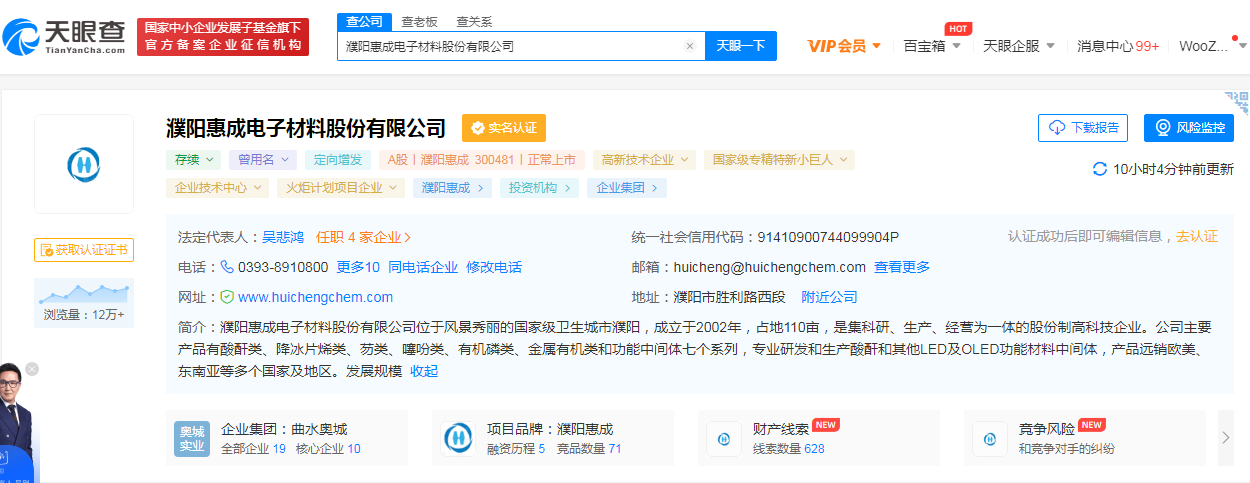Click the 国家中小企业发展子基金旗下 banner
This screenshot has width=1250, height=483.
point(223,36)
